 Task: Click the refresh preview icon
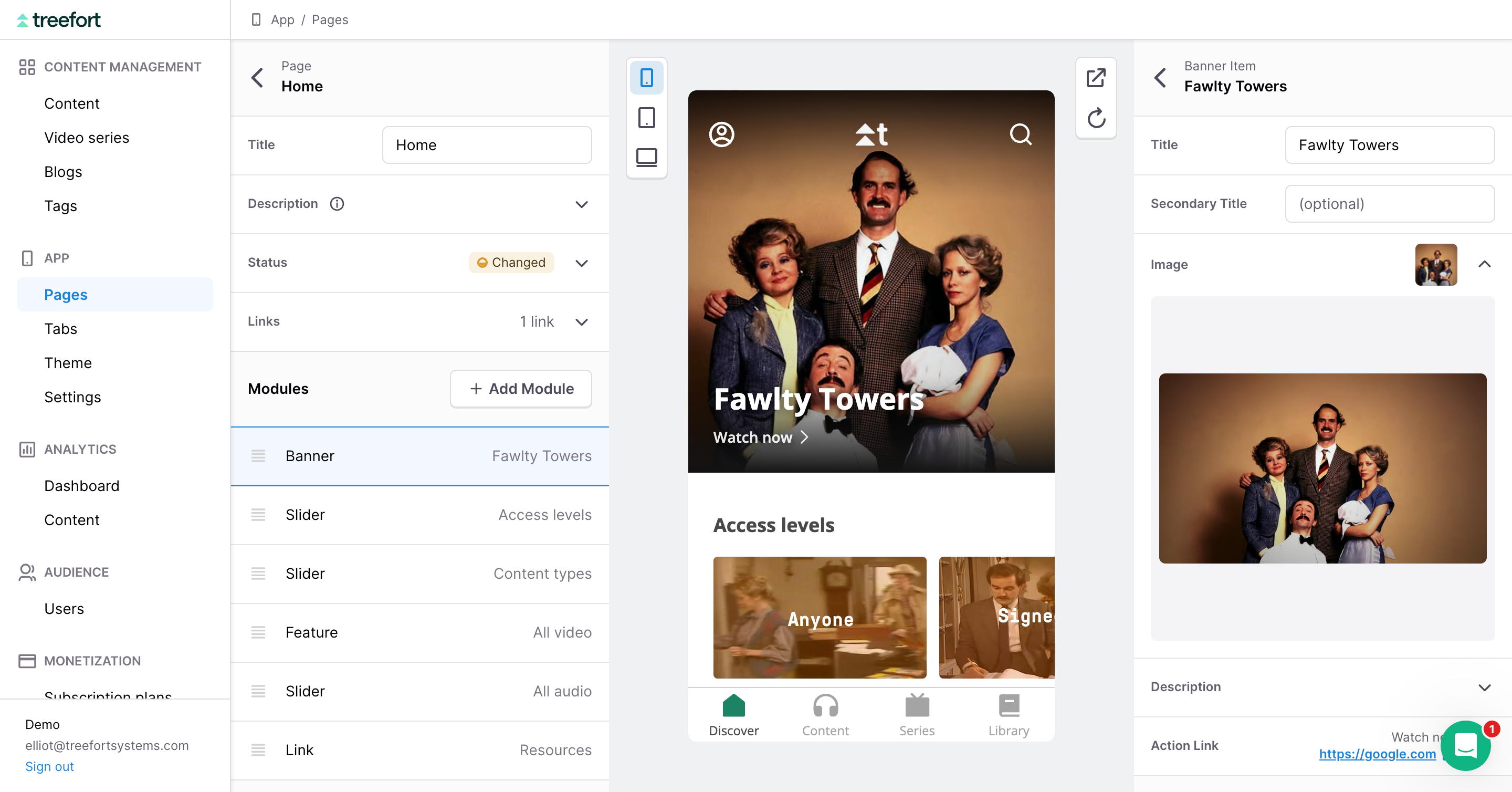pyautogui.click(x=1095, y=118)
